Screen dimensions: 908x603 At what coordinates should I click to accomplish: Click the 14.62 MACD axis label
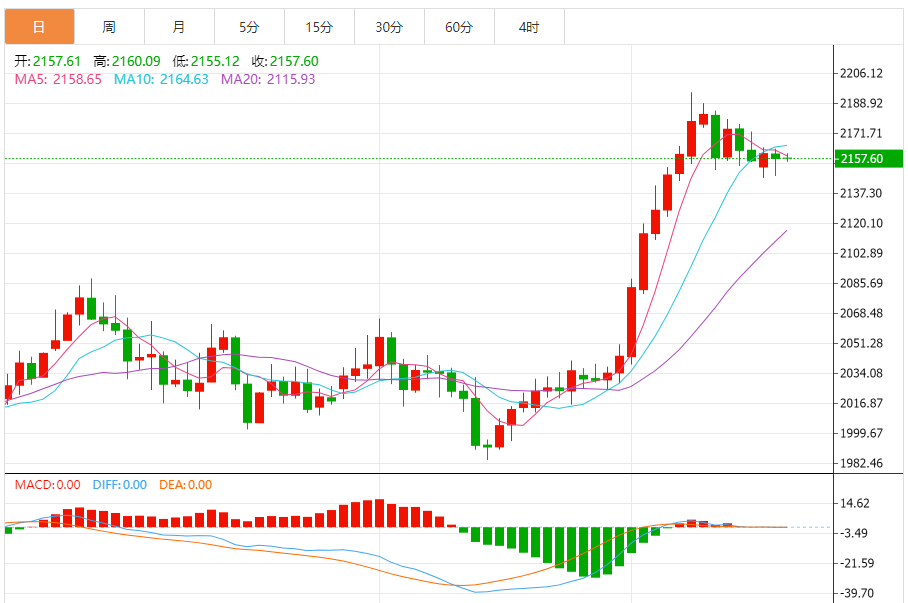[855, 503]
